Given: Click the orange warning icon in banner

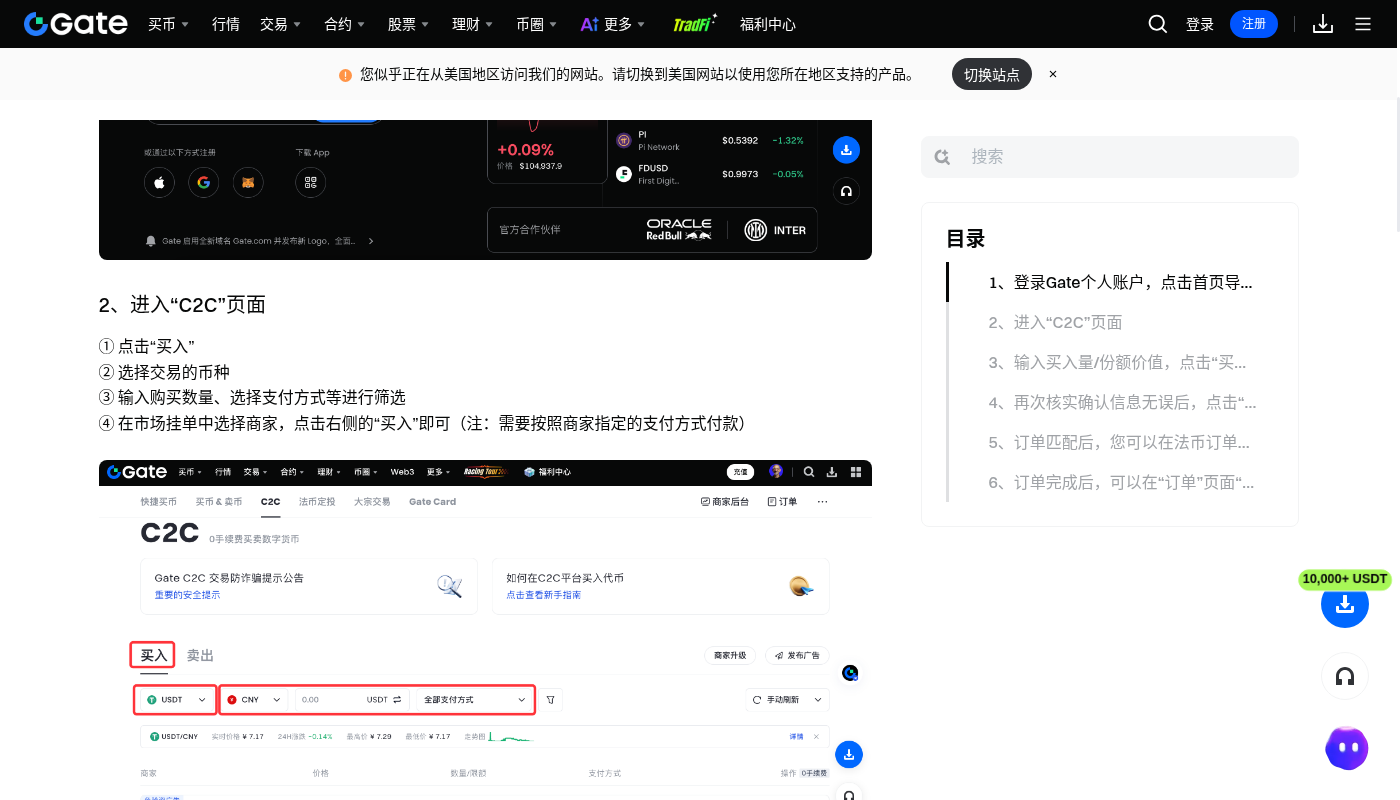Looking at the screenshot, I should tap(346, 75).
